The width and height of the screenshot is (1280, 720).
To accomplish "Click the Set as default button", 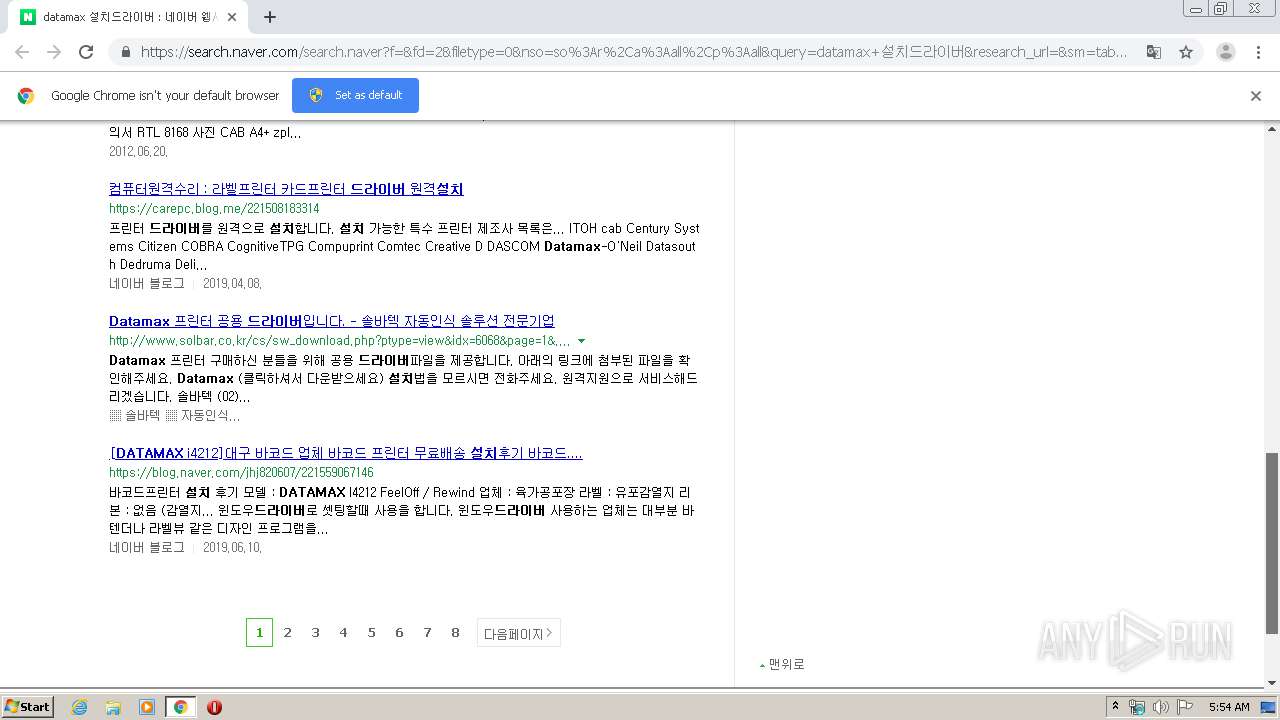I will 355,95.
